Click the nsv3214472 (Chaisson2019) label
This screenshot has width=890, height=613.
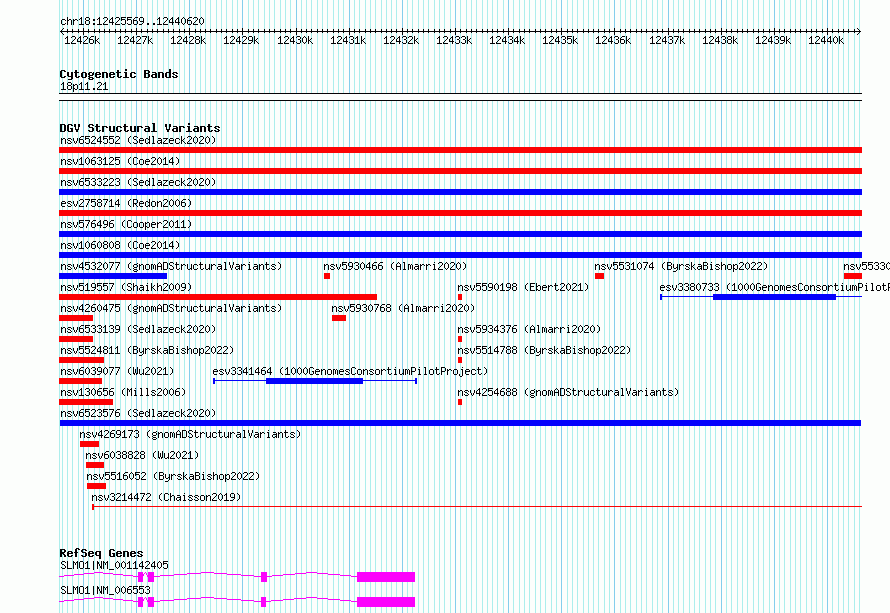tap(166, 497)
